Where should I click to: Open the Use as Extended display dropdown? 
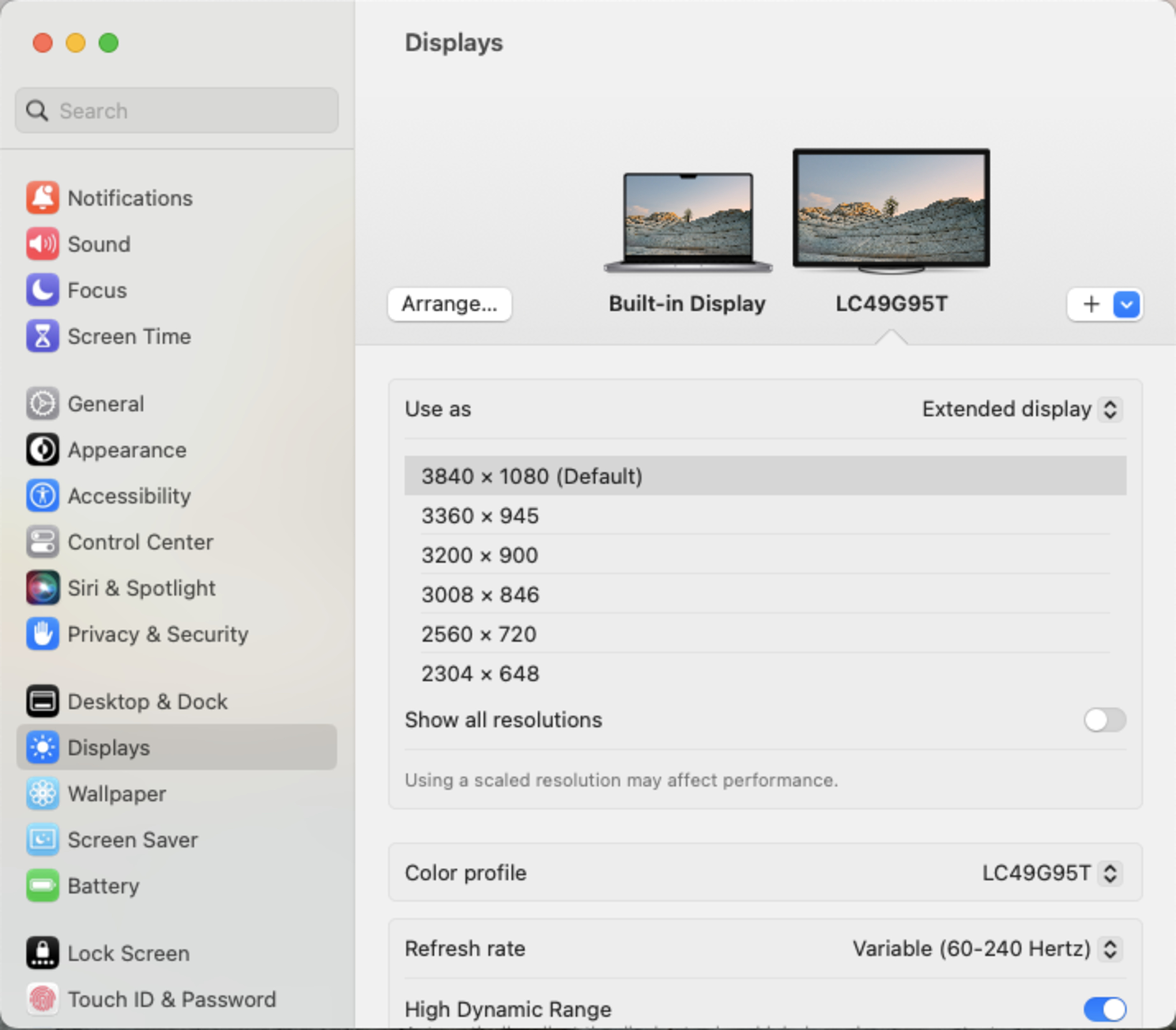tap(1021, 409)
